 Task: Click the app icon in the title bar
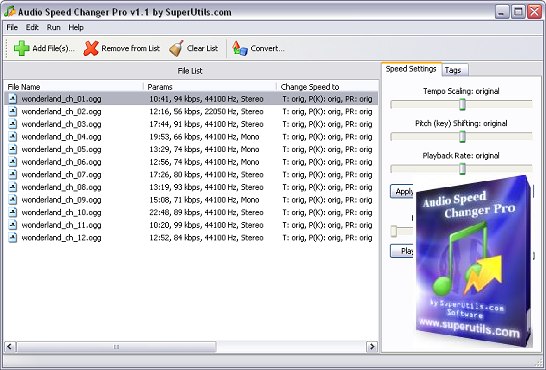(9, 11)
